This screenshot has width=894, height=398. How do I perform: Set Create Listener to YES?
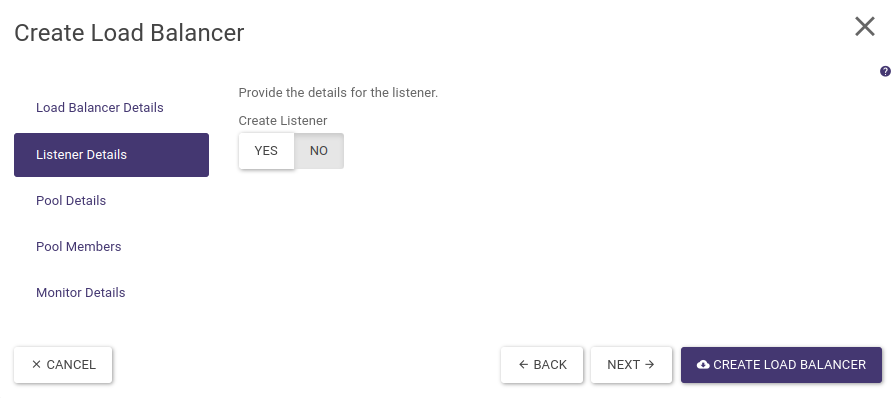tap(266, 151)
